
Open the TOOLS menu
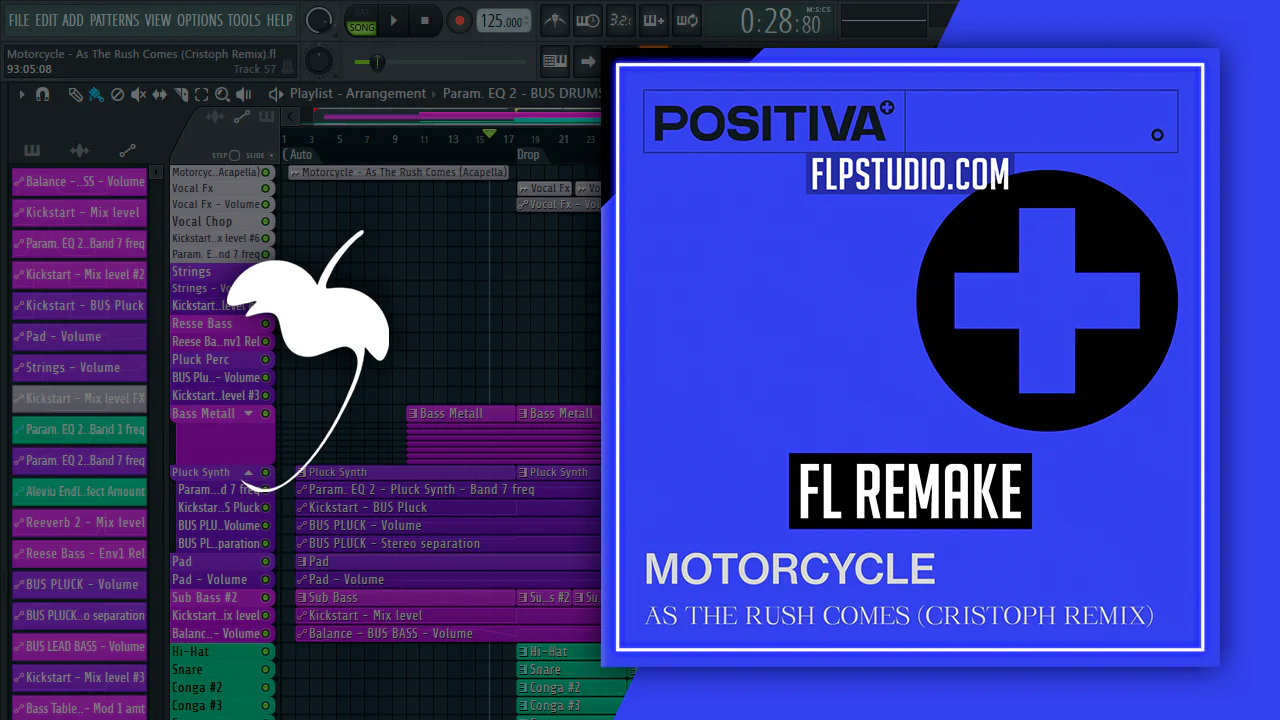click(244, 20)
